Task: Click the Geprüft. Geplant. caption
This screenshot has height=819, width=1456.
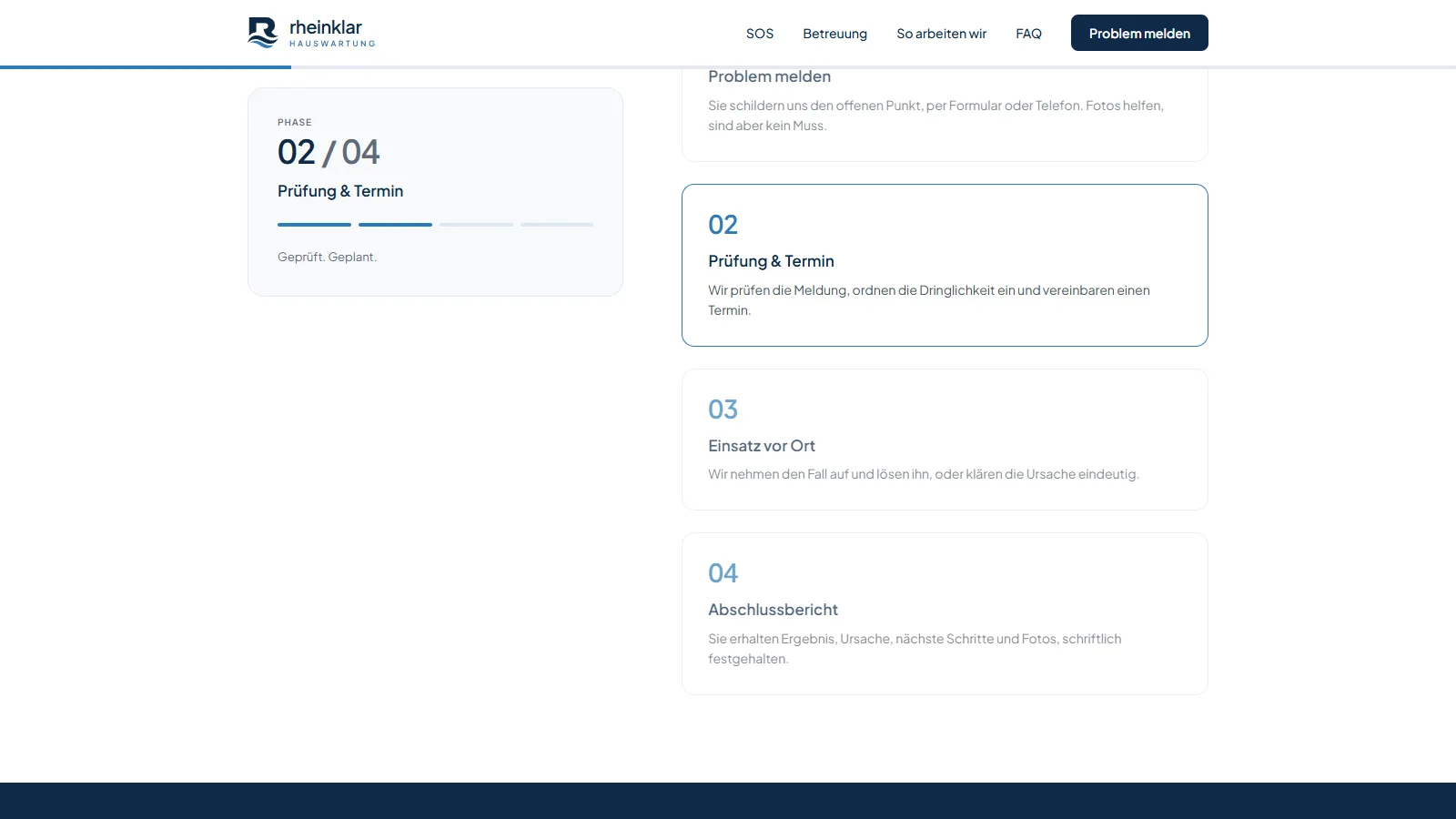Action: 327,258
